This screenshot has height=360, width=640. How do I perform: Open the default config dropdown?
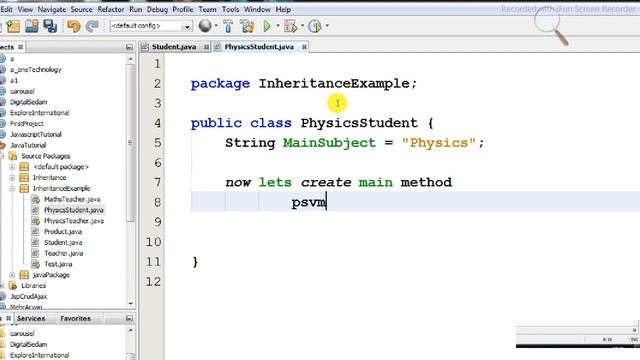(187, 27)
